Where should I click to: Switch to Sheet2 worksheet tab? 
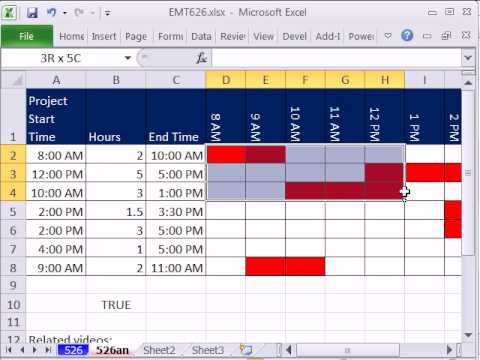(159, 350)
